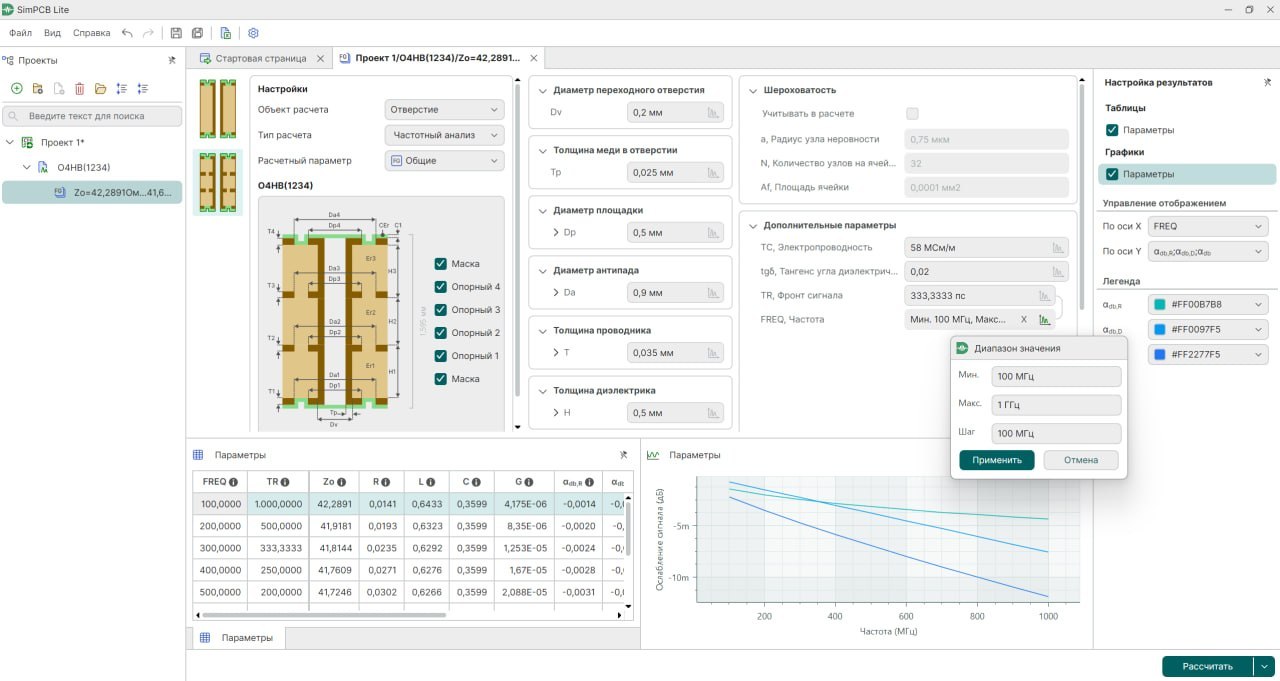Open the #FF00B7B8 legend color picker
1280x681 pixels.
point(1208,304)
